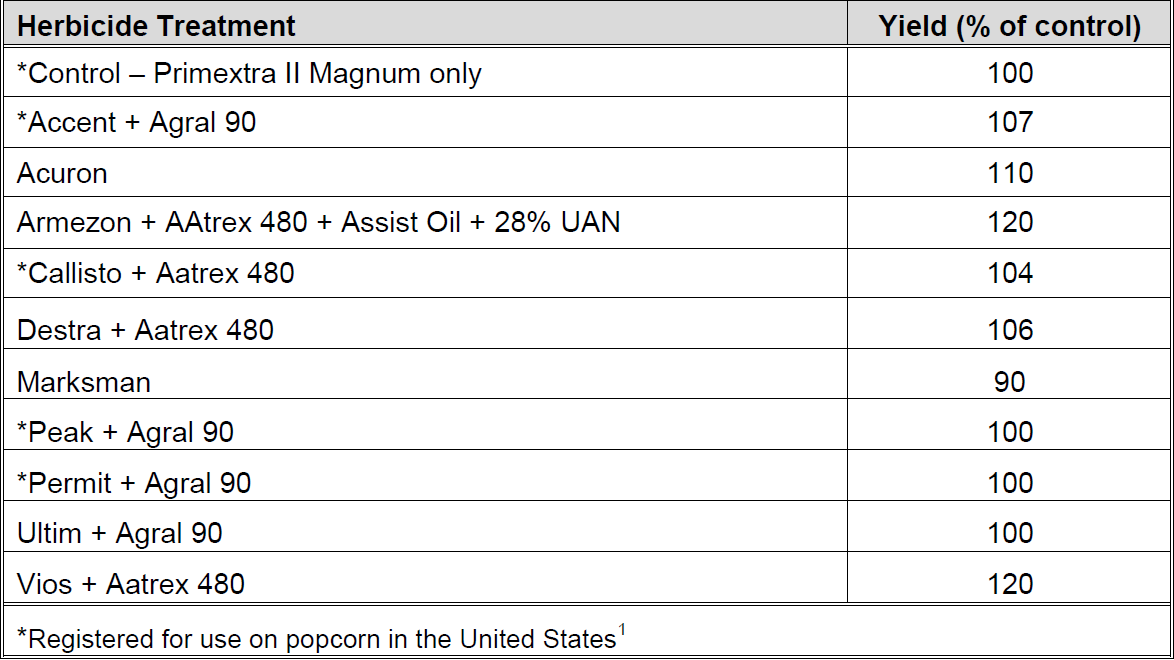Select the Callisto + Aatrex 480 cell

pyautogui.click(x=156, y=273)
